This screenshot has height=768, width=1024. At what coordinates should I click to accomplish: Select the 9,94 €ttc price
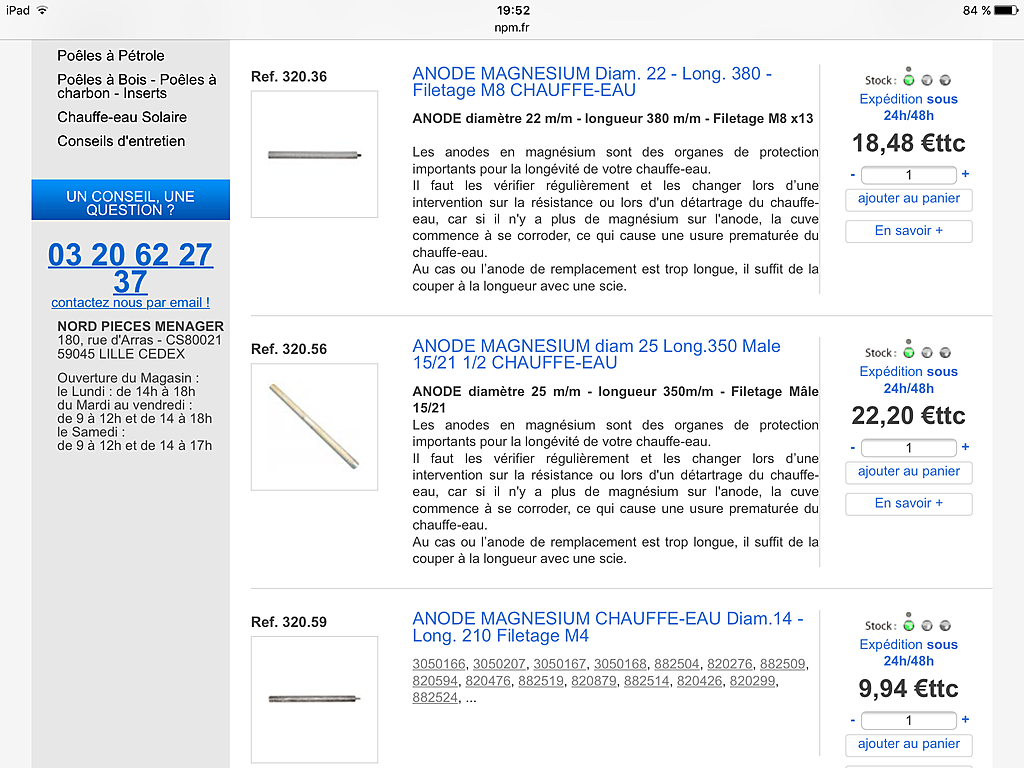[x=908, y=688]
